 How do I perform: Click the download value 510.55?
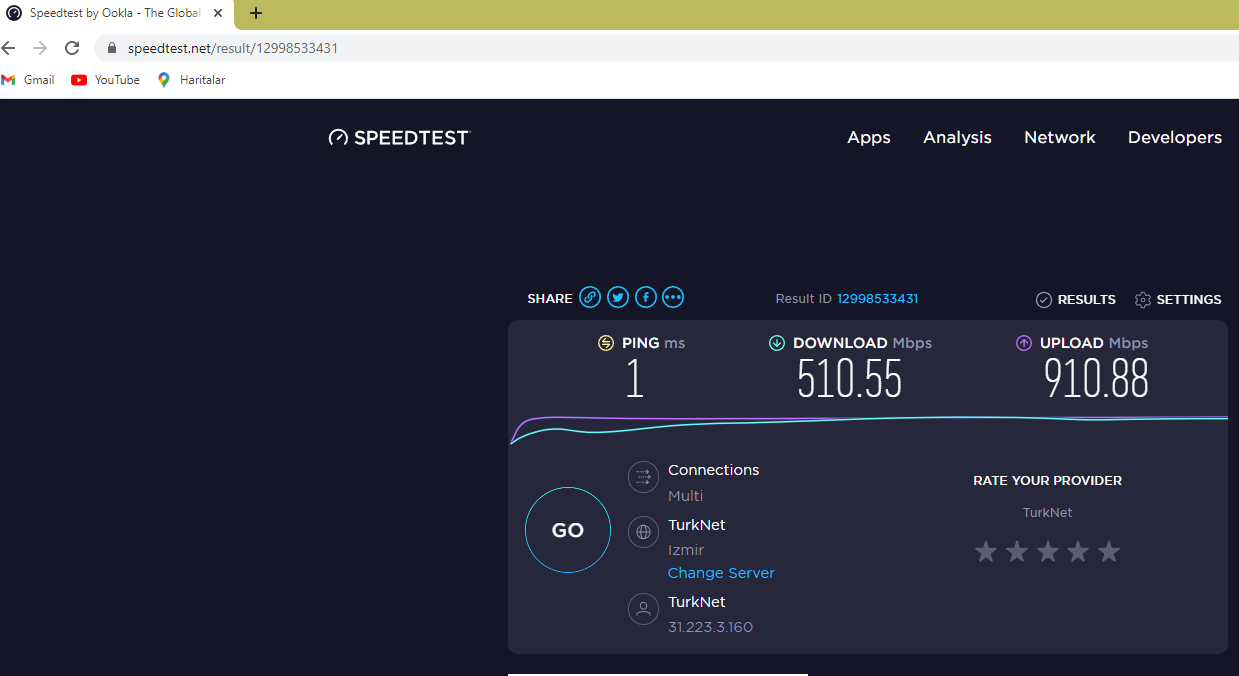pyautogui.click(x=849, y=379)
